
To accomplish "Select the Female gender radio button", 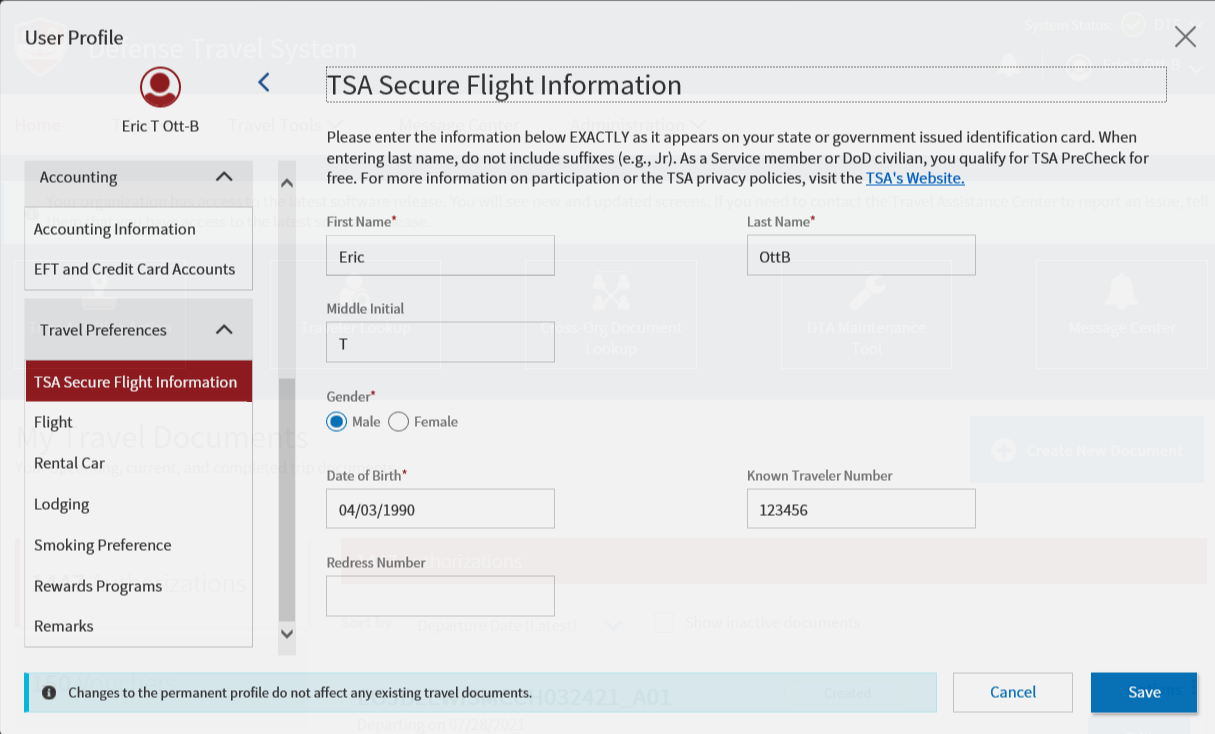I will 399,422.
